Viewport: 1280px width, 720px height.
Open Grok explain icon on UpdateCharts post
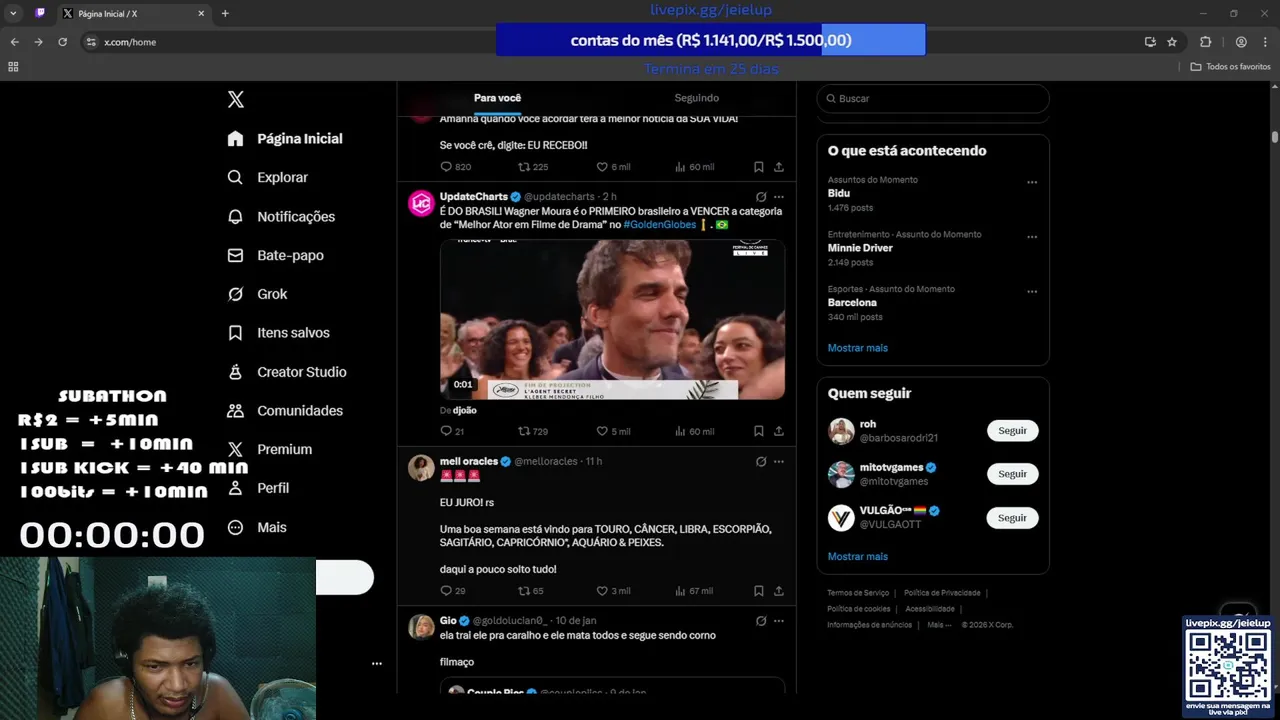(761, 197)
